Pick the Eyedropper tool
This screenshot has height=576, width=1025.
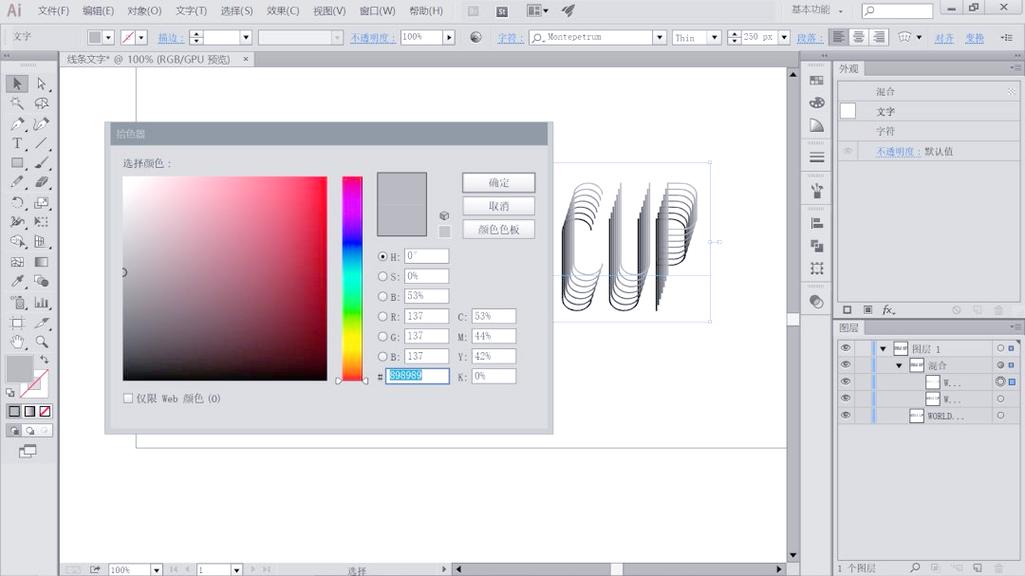(x=17, y=282)
